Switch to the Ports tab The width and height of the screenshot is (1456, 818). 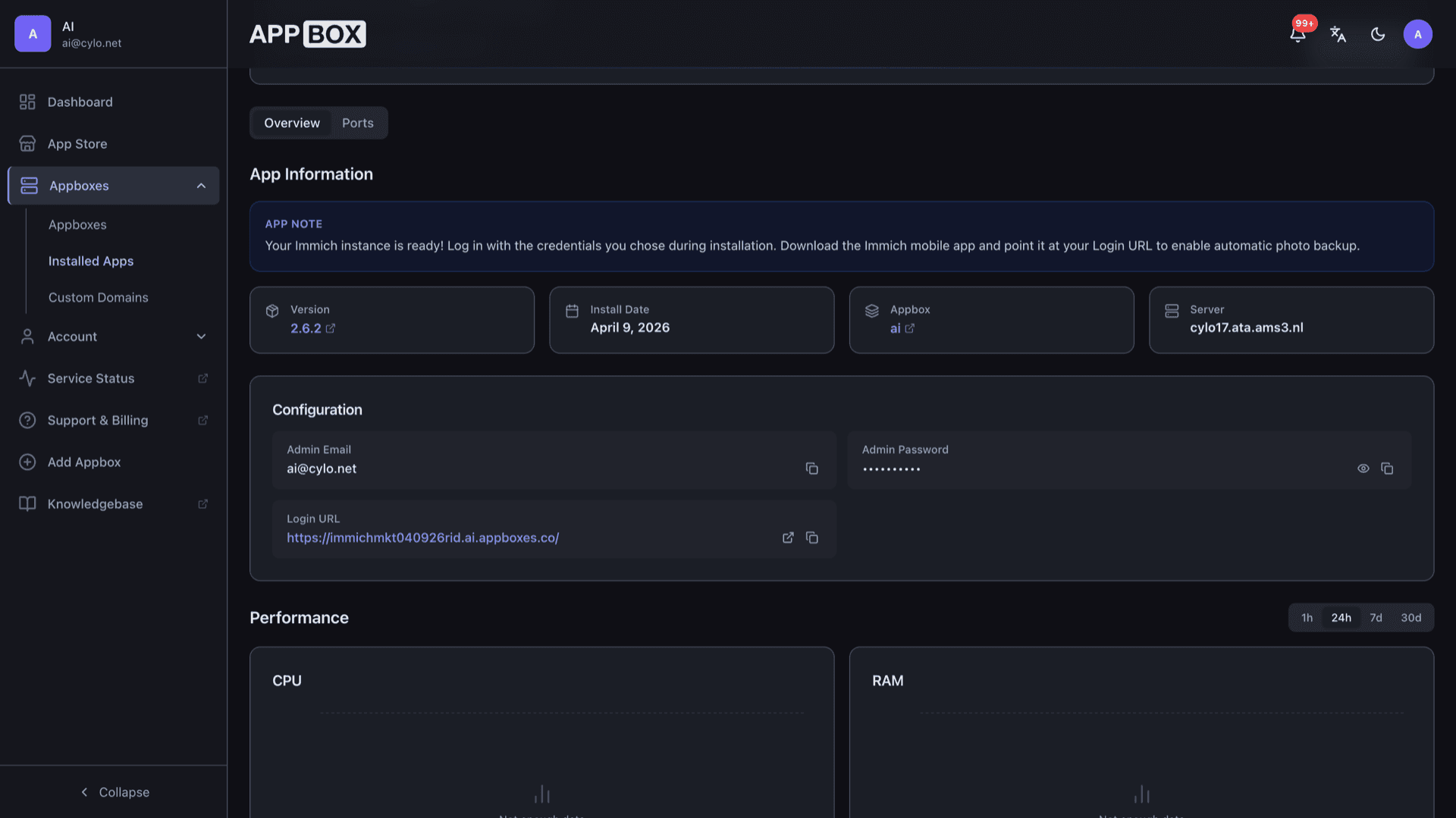[357, 123]
